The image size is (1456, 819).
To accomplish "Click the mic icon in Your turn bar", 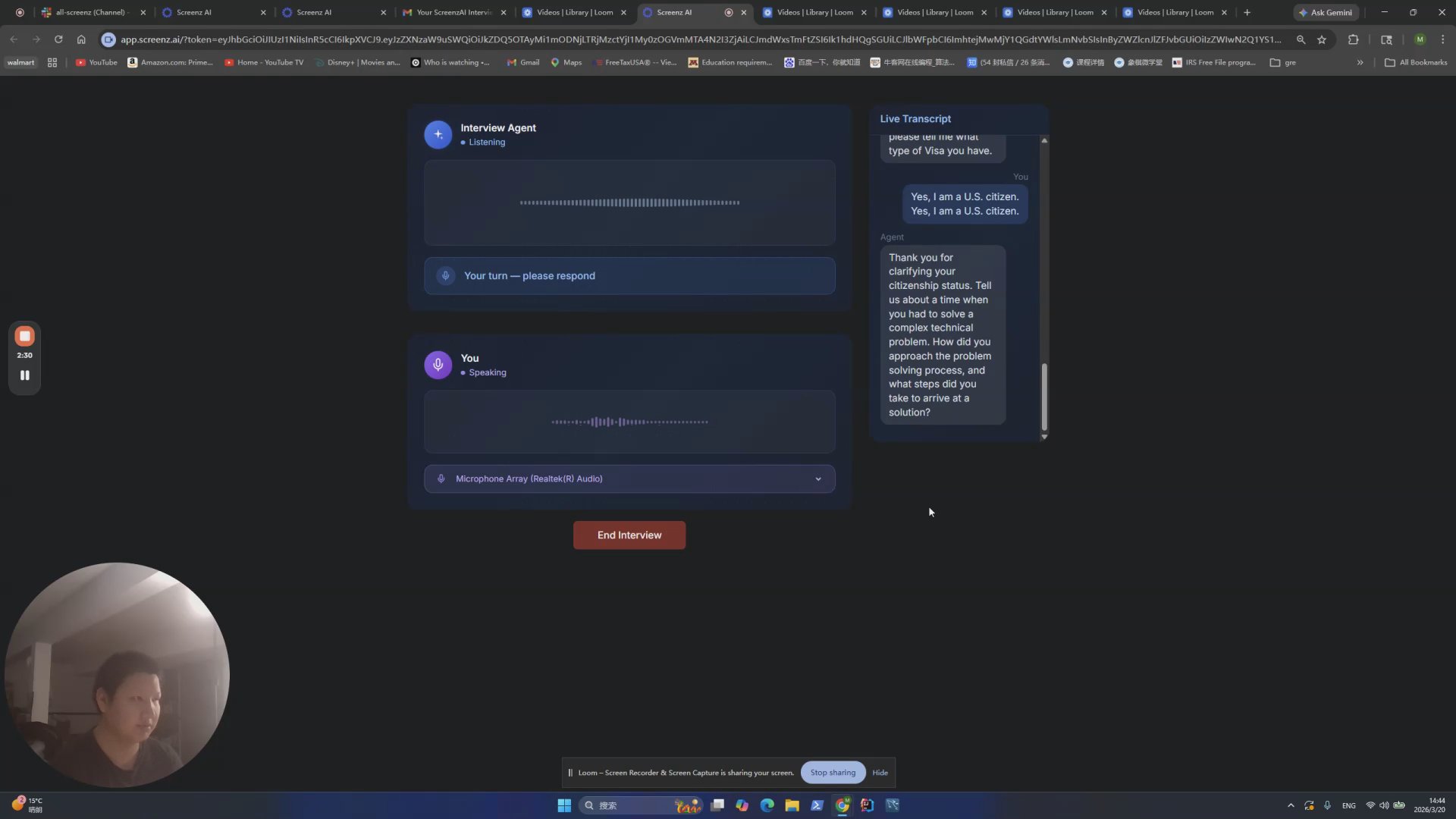I will (x=446, y=276).
